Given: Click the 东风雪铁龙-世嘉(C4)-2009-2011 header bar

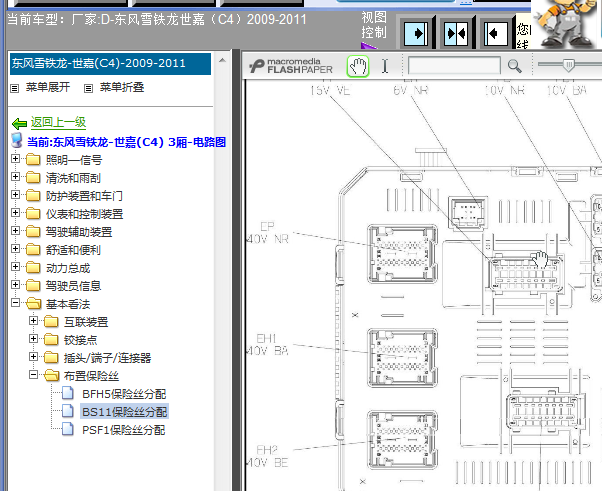Looking at the screenshot, I should [x=110, y=63].
